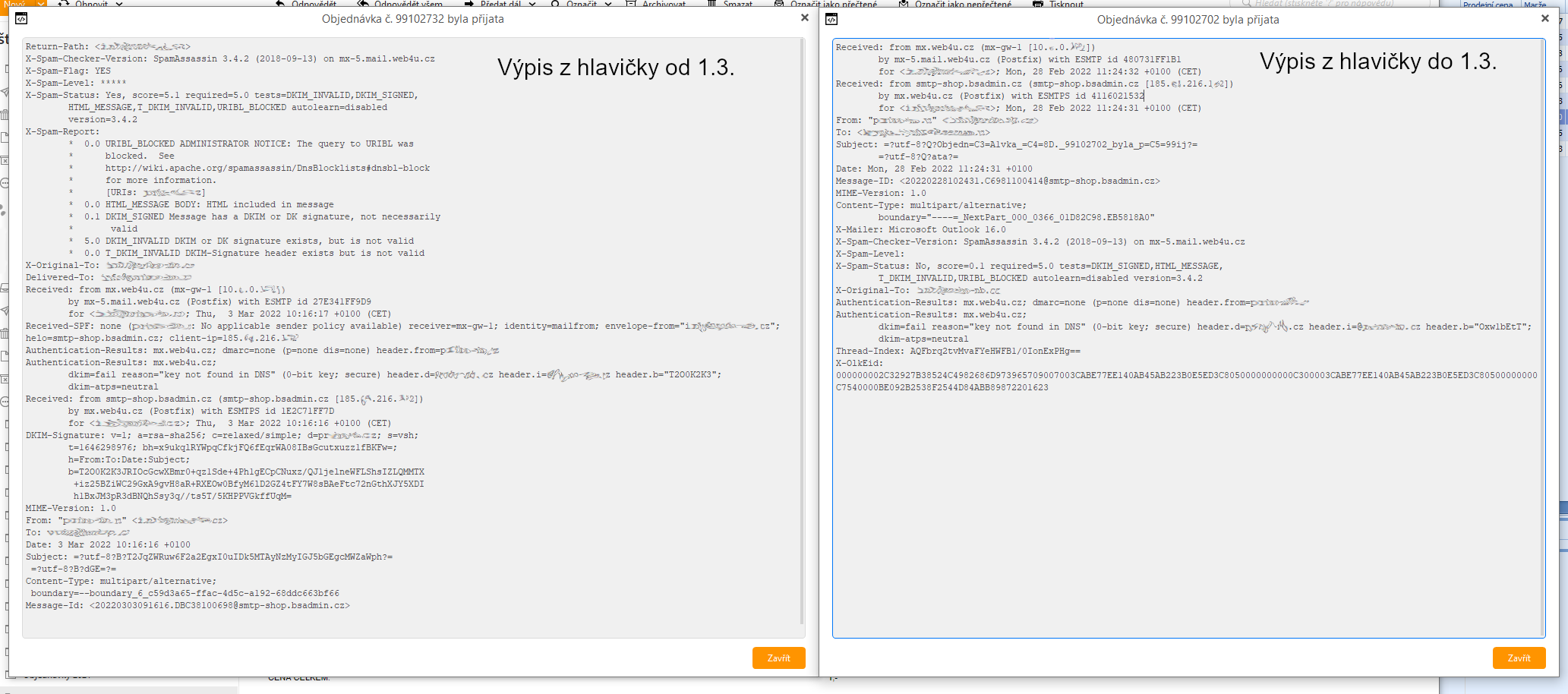1568x694 pixels.
Task: Click Obnovit in the mail toolbar
Action: coord(85,4)
